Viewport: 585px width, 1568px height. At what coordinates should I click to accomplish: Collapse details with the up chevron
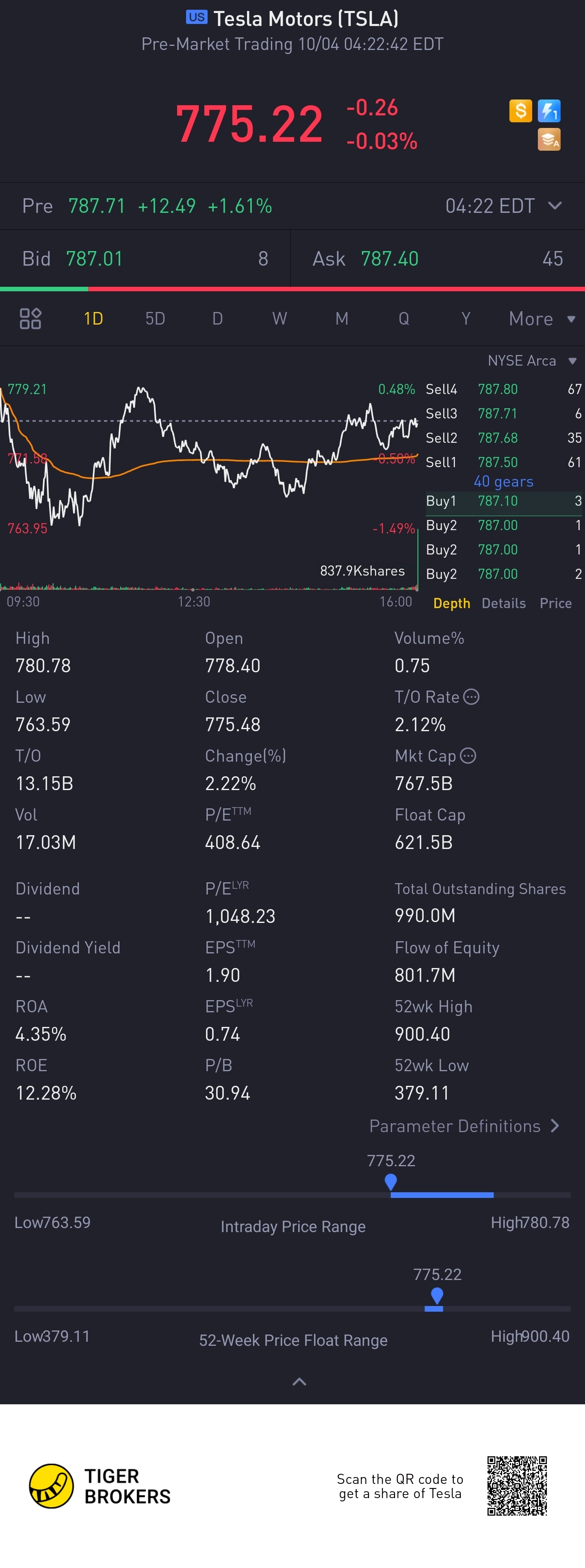coord(299,1382)
